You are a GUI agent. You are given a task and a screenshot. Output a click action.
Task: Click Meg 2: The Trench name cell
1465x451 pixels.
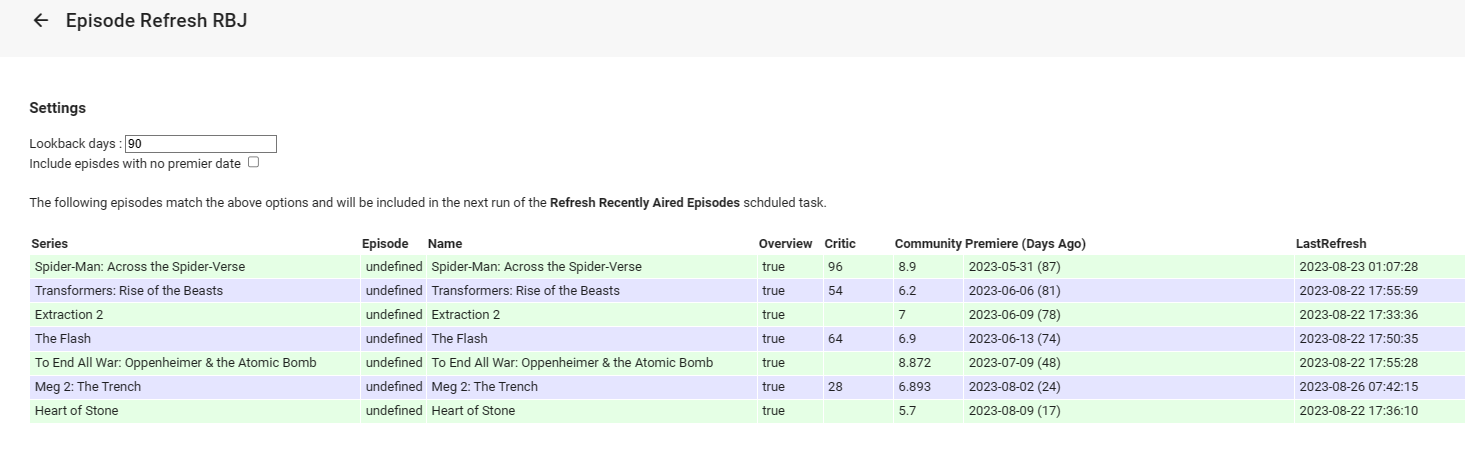pos(592,387)
